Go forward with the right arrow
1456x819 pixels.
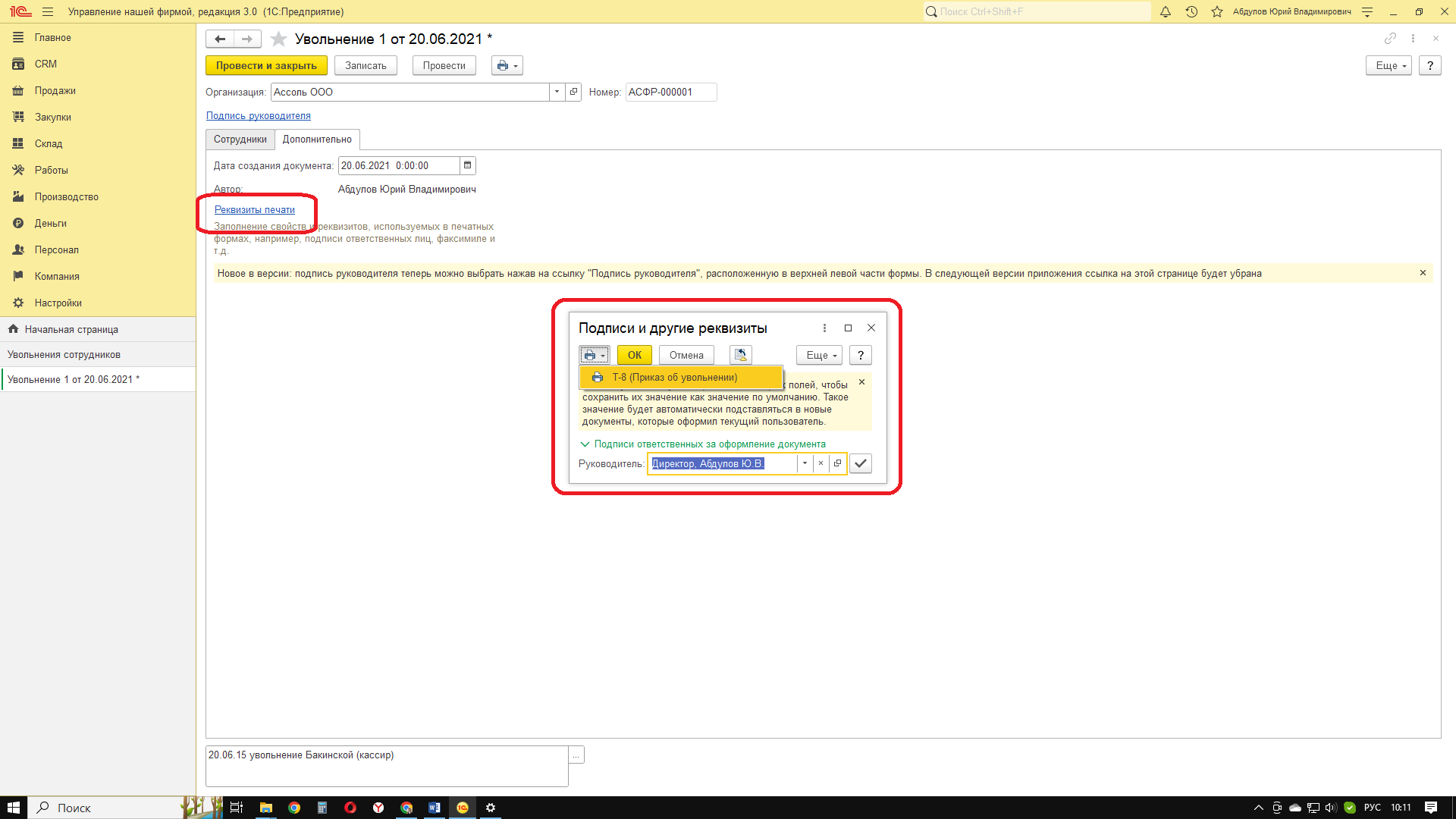click(x=247, y=39)
